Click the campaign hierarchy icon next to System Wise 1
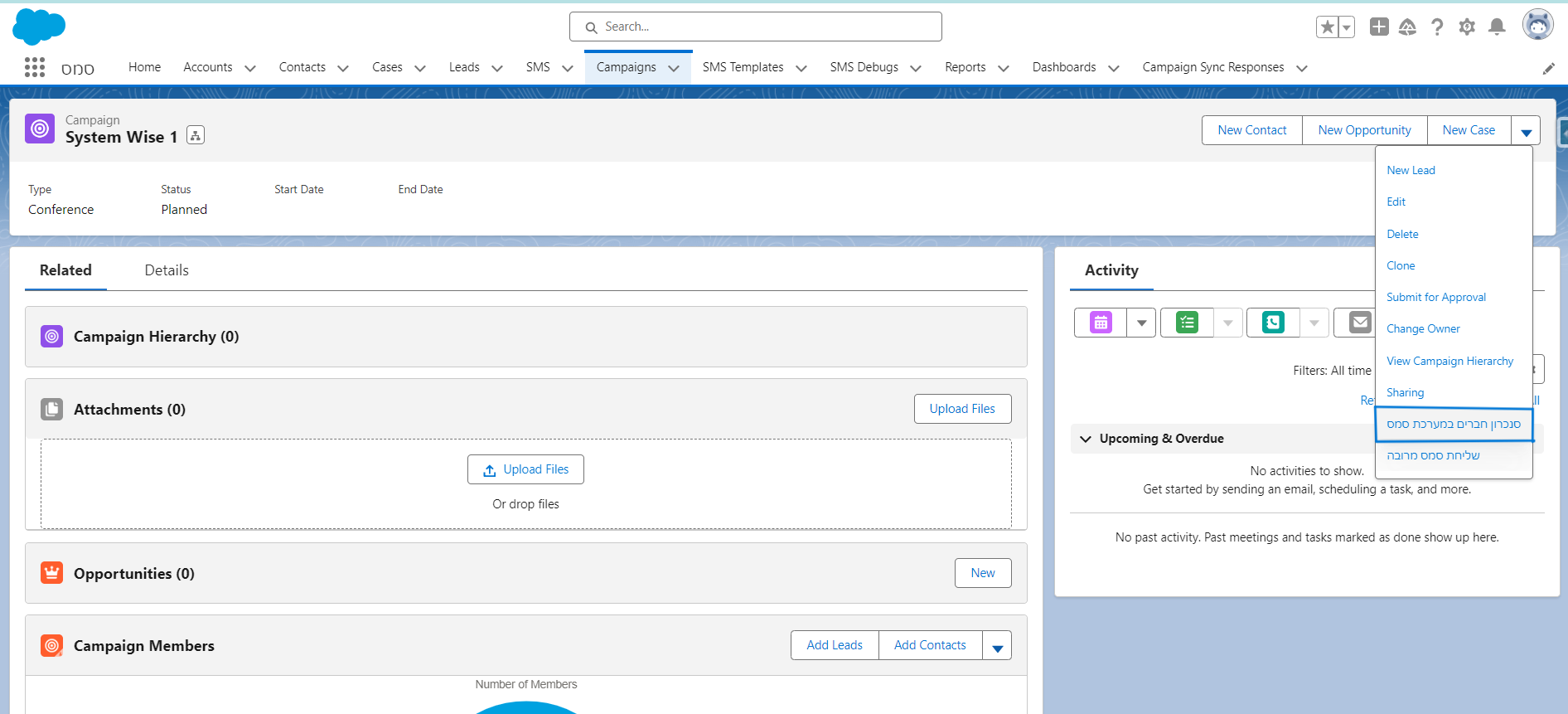1568x714 pixels. point(196,135)
